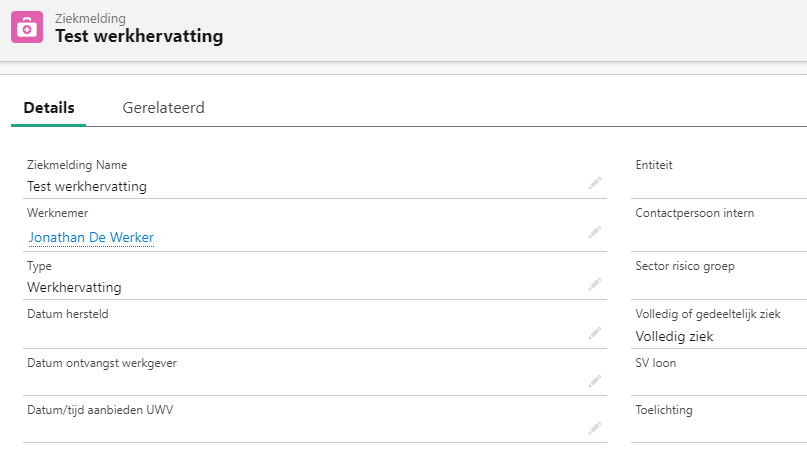Image resolution: width=807 pixels, height=450 pixels.
Task: Click pencil icon for Datum/tijd aanbieden UWV
Action: pos(595,428)
